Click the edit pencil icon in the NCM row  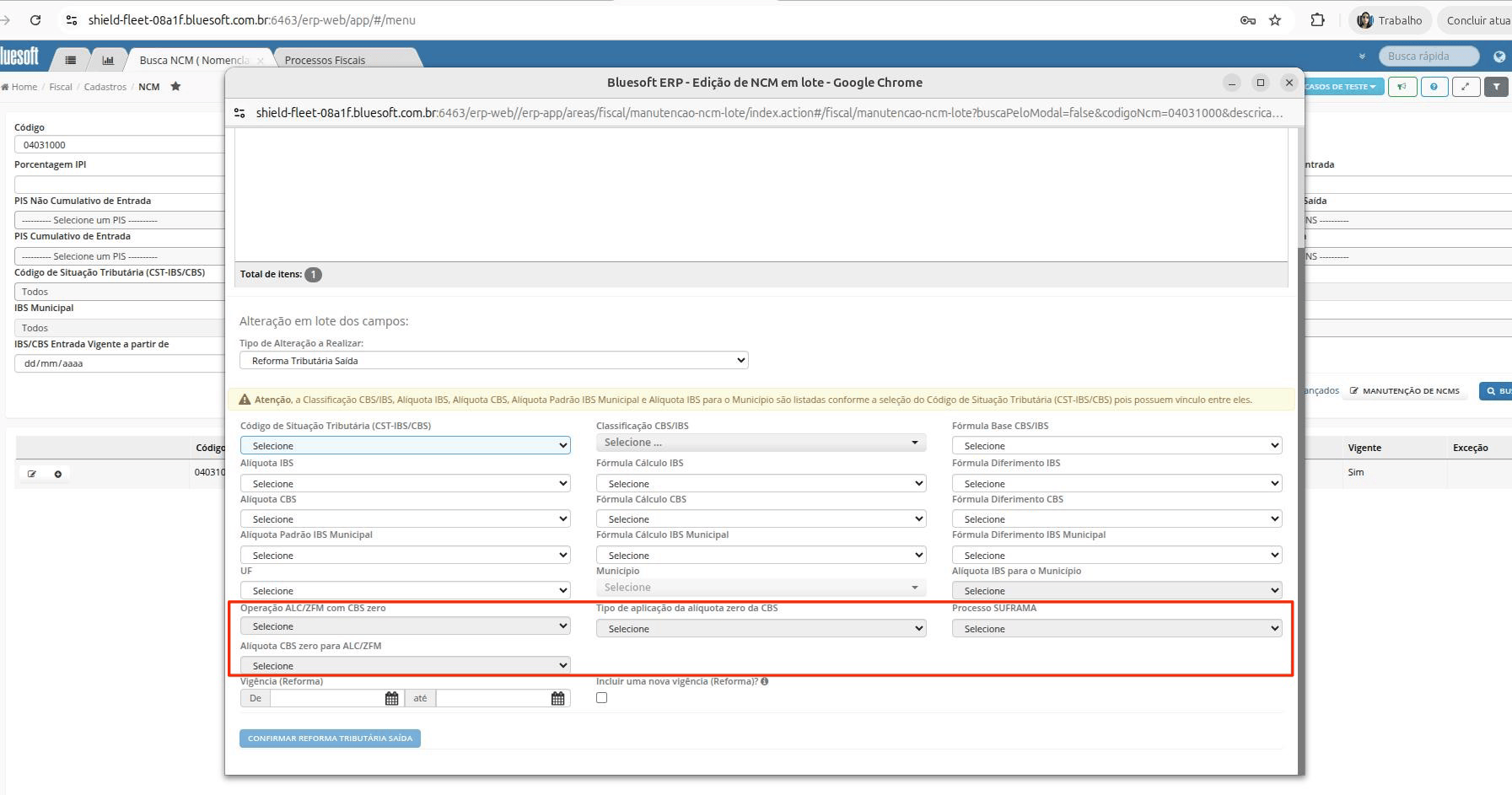point(32,474)
